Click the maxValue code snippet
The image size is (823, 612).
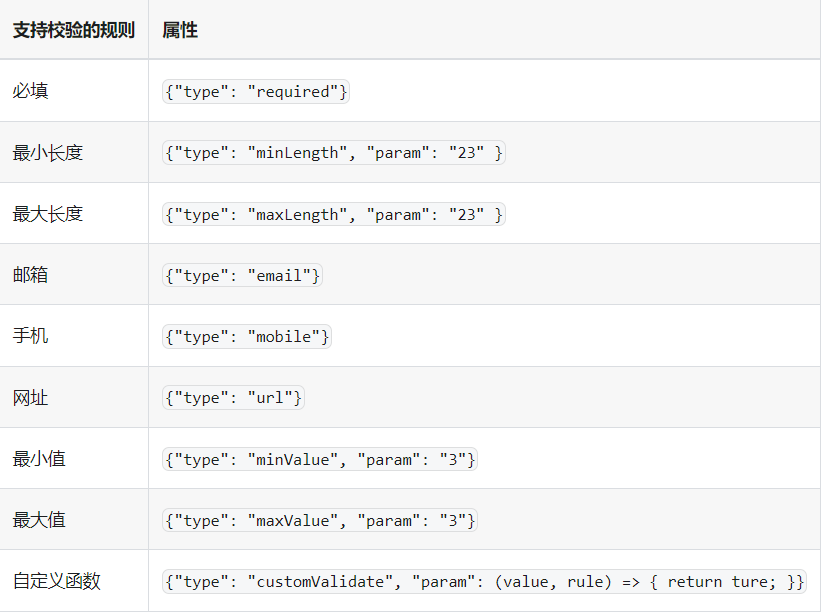tap(320, 521)
